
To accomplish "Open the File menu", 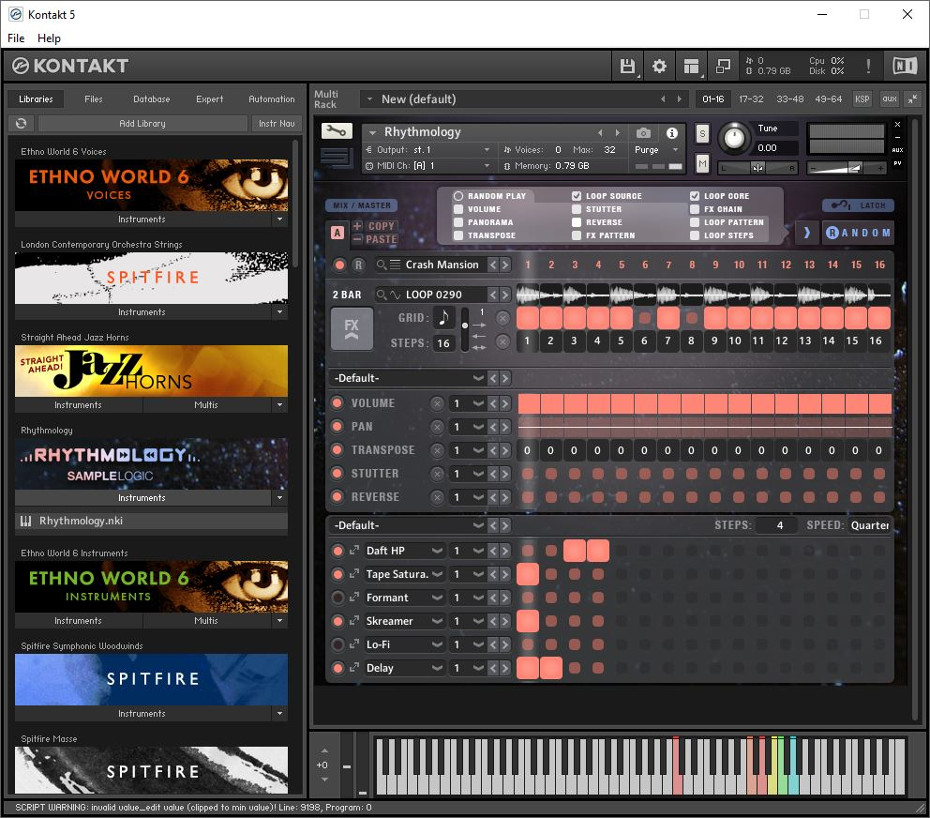I will click(x=16, y=38).
